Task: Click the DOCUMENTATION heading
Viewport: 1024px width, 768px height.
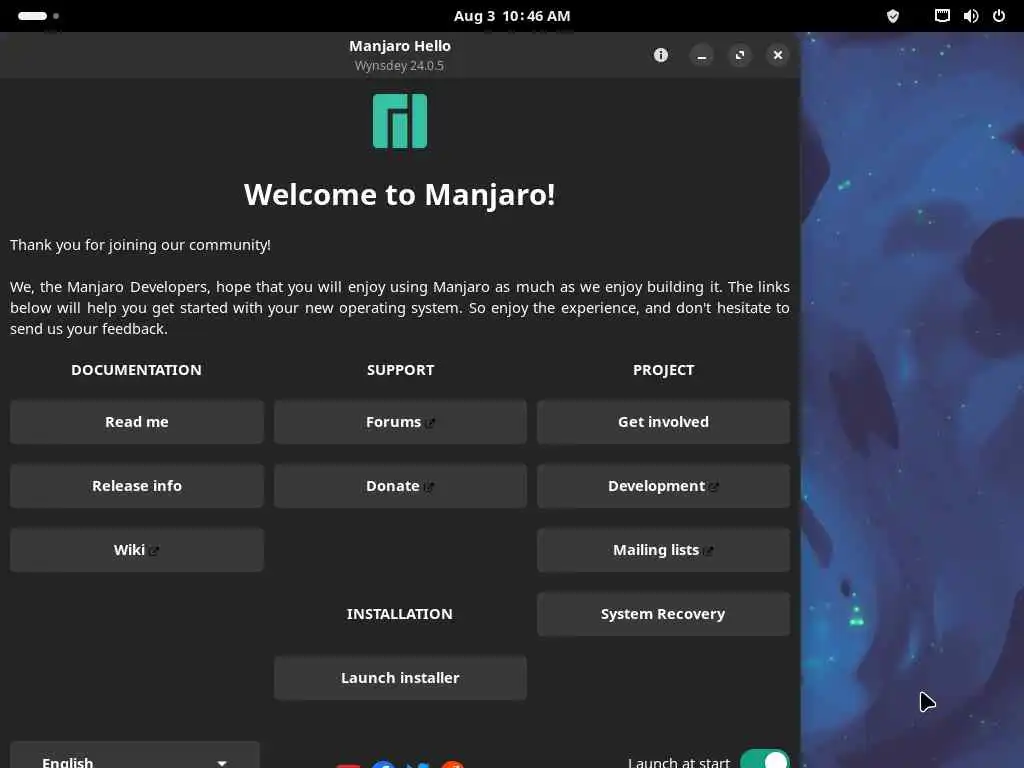Action: click(136, 370)
